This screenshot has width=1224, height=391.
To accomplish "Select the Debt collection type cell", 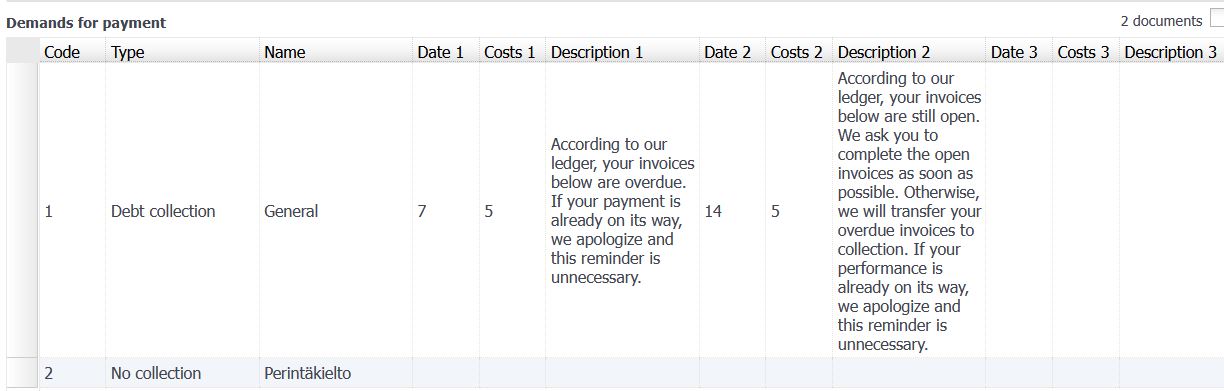I will [x=182, y=211].
